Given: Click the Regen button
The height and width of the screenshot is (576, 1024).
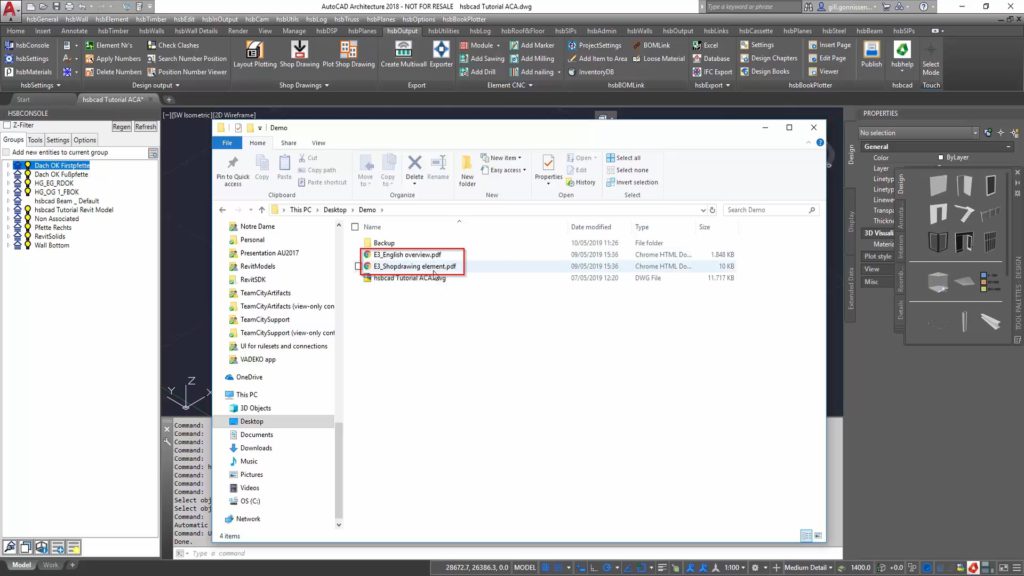Looking at the screenshot, I should pyautogui.click(x=121, y=127).
